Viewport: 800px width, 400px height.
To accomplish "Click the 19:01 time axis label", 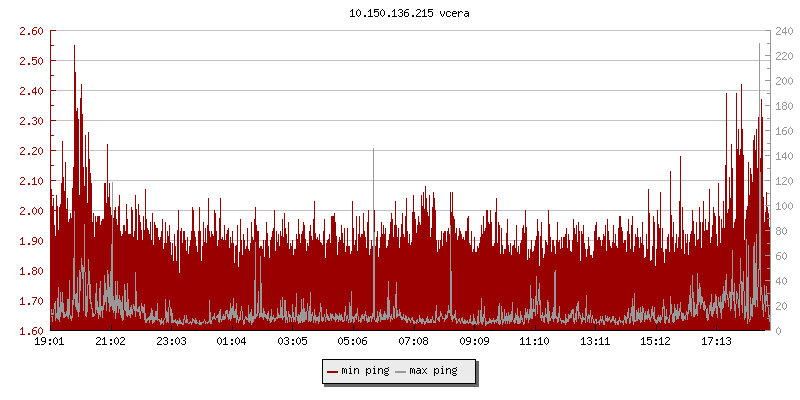I will click(50, 342).
